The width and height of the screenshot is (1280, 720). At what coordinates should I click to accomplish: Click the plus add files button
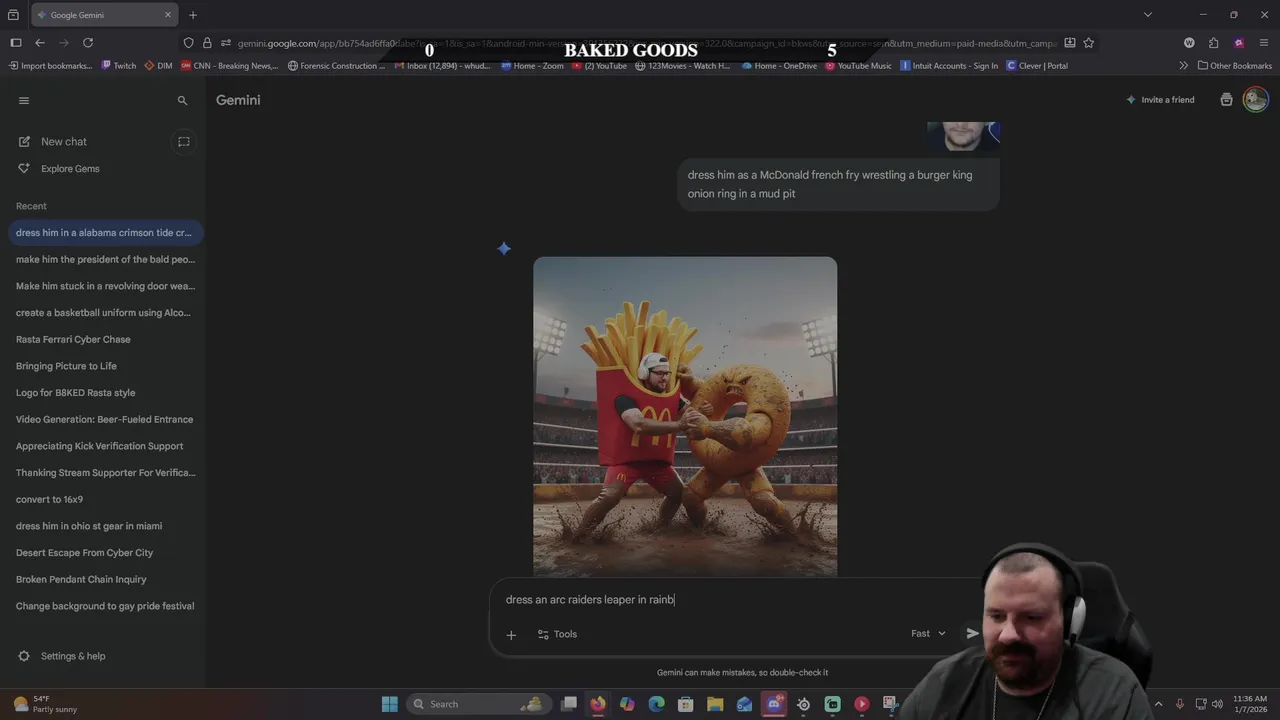[511, 634]
